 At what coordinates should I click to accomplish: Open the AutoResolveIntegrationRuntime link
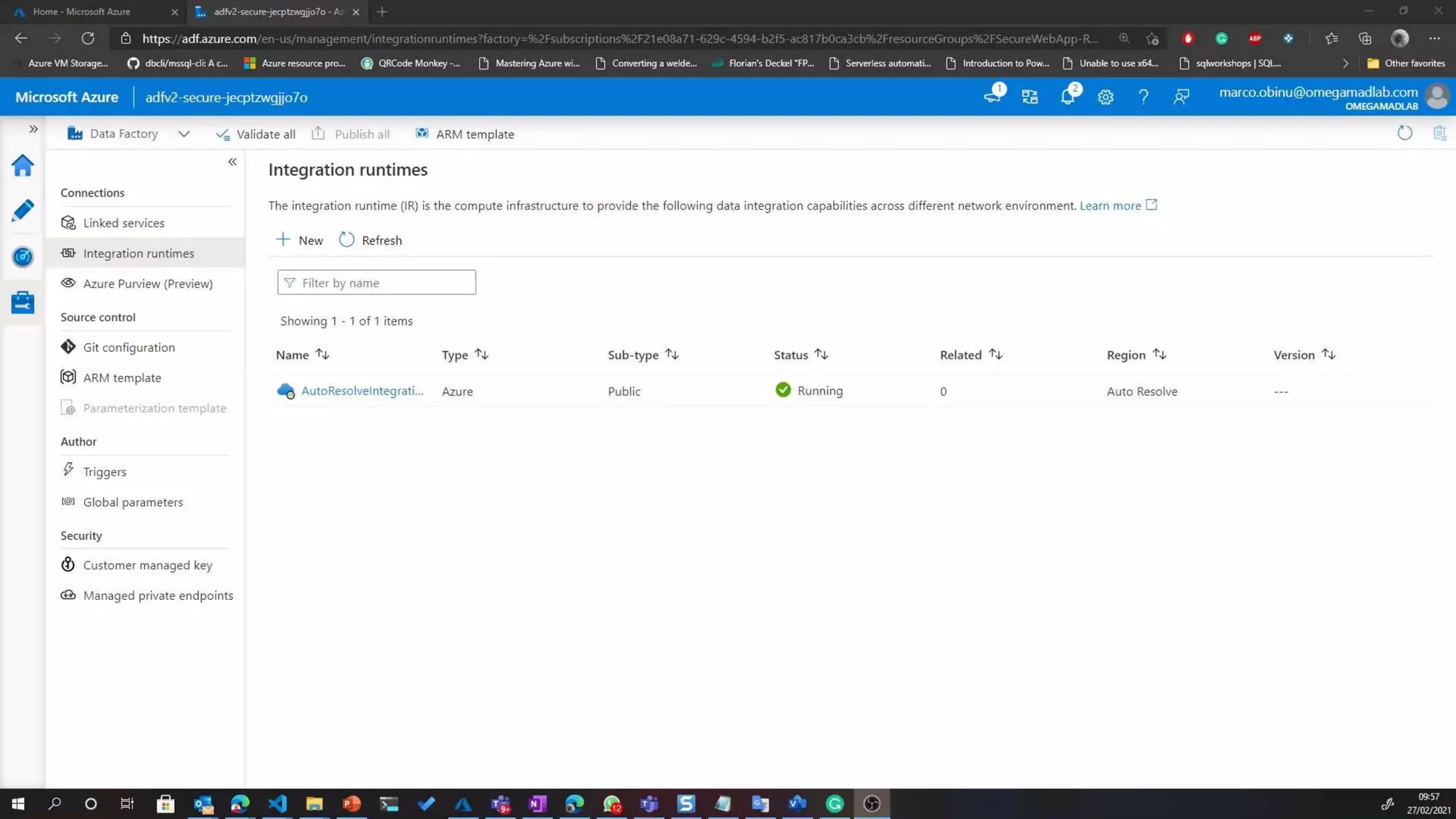(x=362, y=390)
